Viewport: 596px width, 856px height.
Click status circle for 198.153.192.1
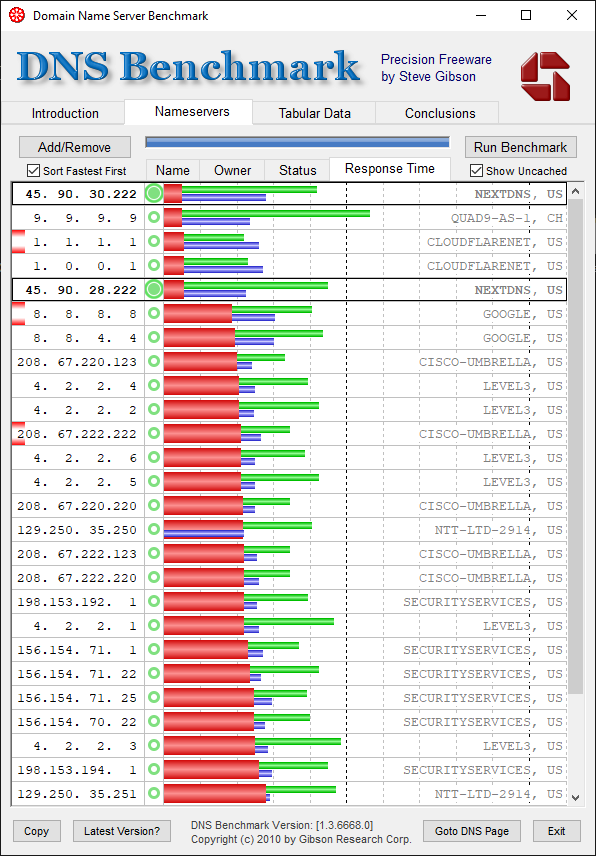[154, 602]
